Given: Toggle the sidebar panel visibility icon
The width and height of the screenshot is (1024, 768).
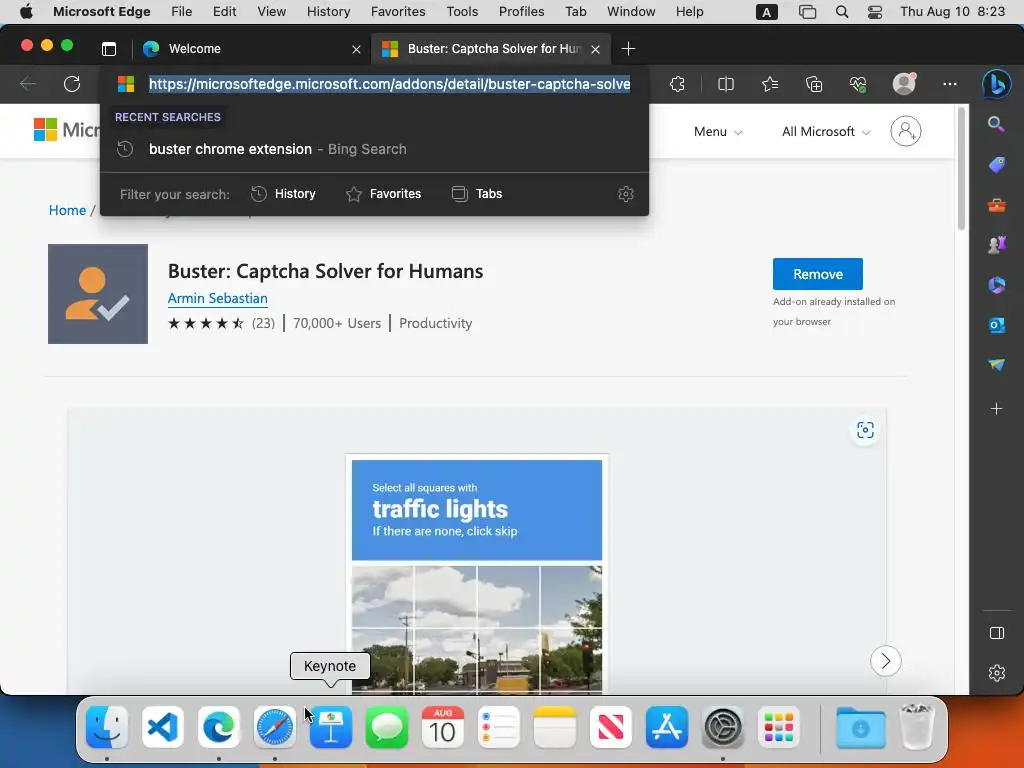Looking at the screenshot, I should click(x=997, y=633).
